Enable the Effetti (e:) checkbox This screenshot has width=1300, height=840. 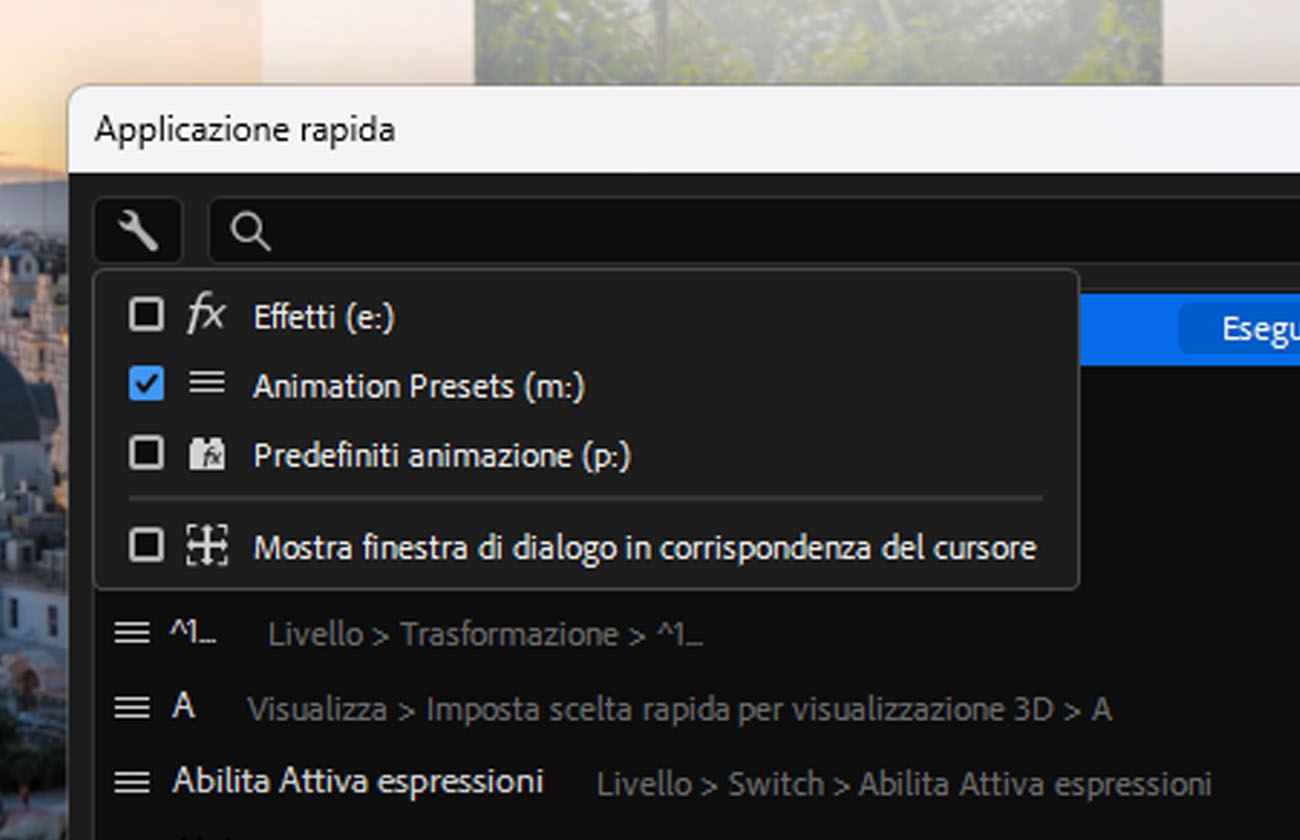pyautogui.click(x=146, y=315)
